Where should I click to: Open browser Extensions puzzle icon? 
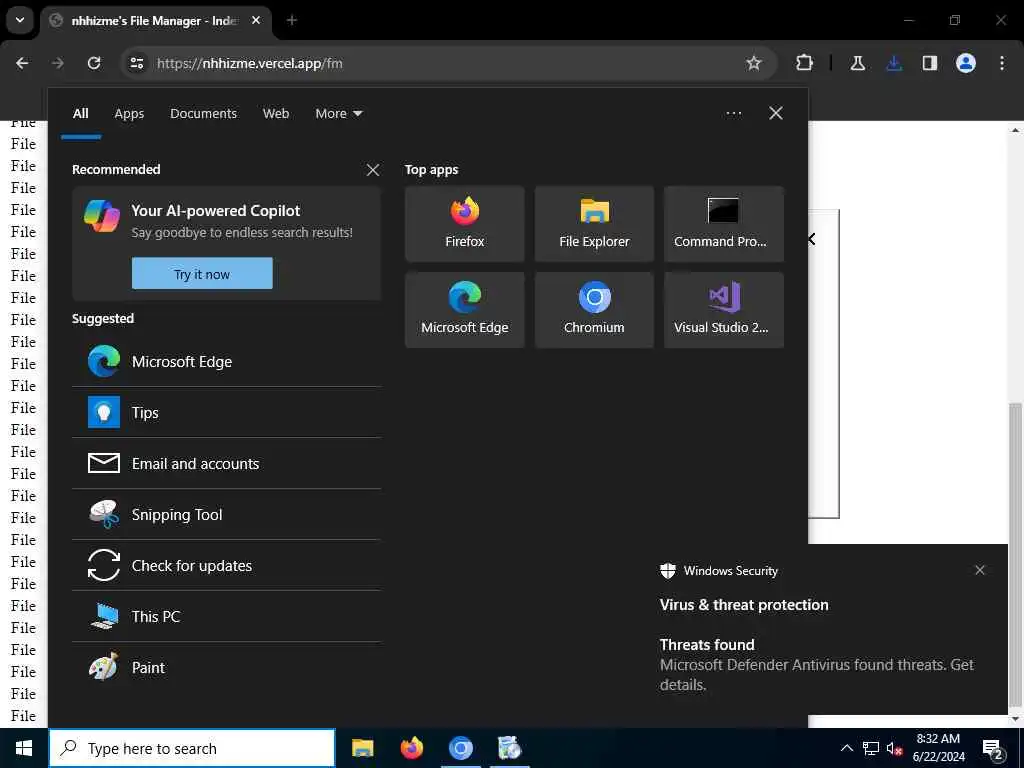coord(805,63)
